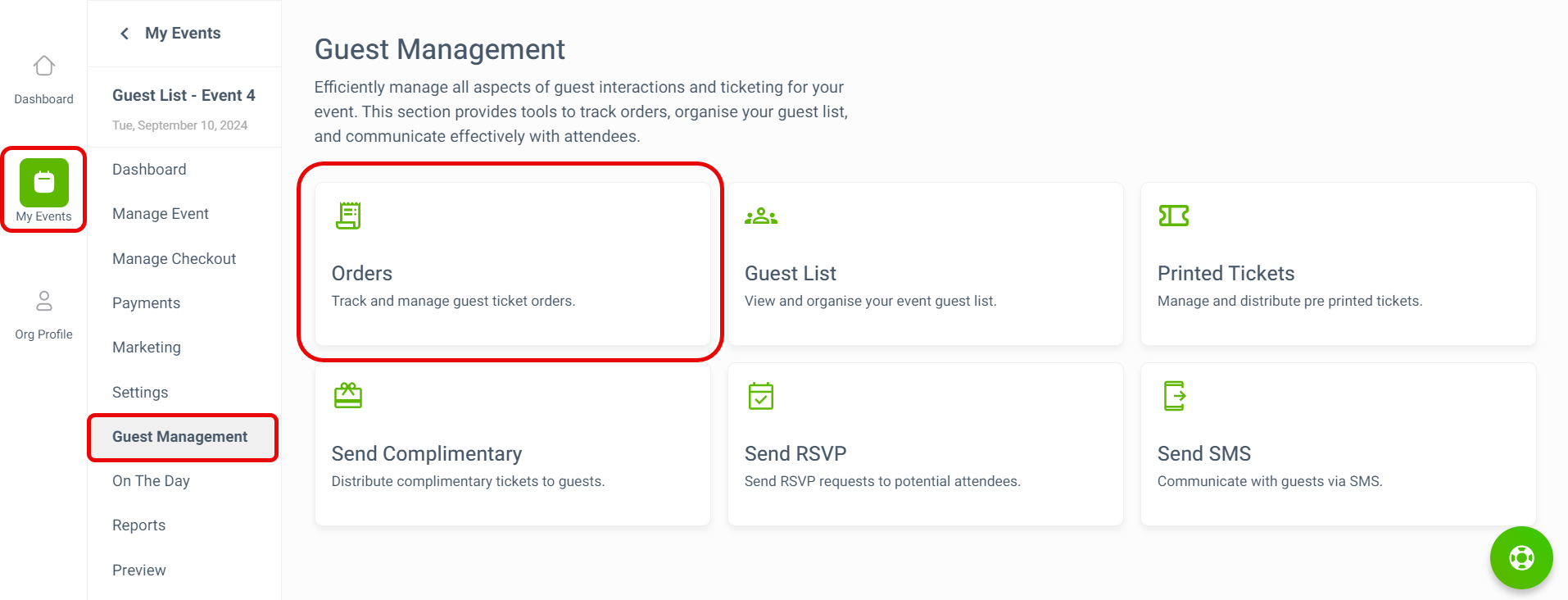The image size is (1568, 600).
Task: Click the Send RSVP calendar-check icon
Action: [761, 396]
